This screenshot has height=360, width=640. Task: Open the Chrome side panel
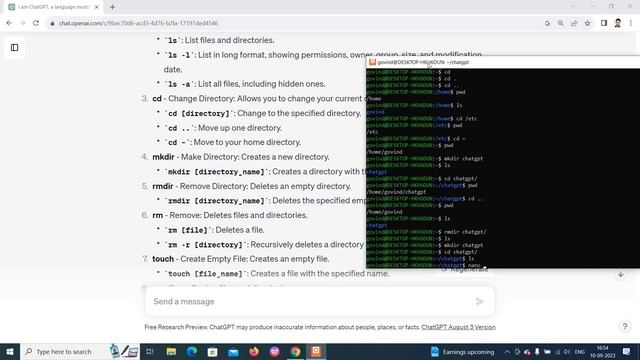[x=604, y=23]
